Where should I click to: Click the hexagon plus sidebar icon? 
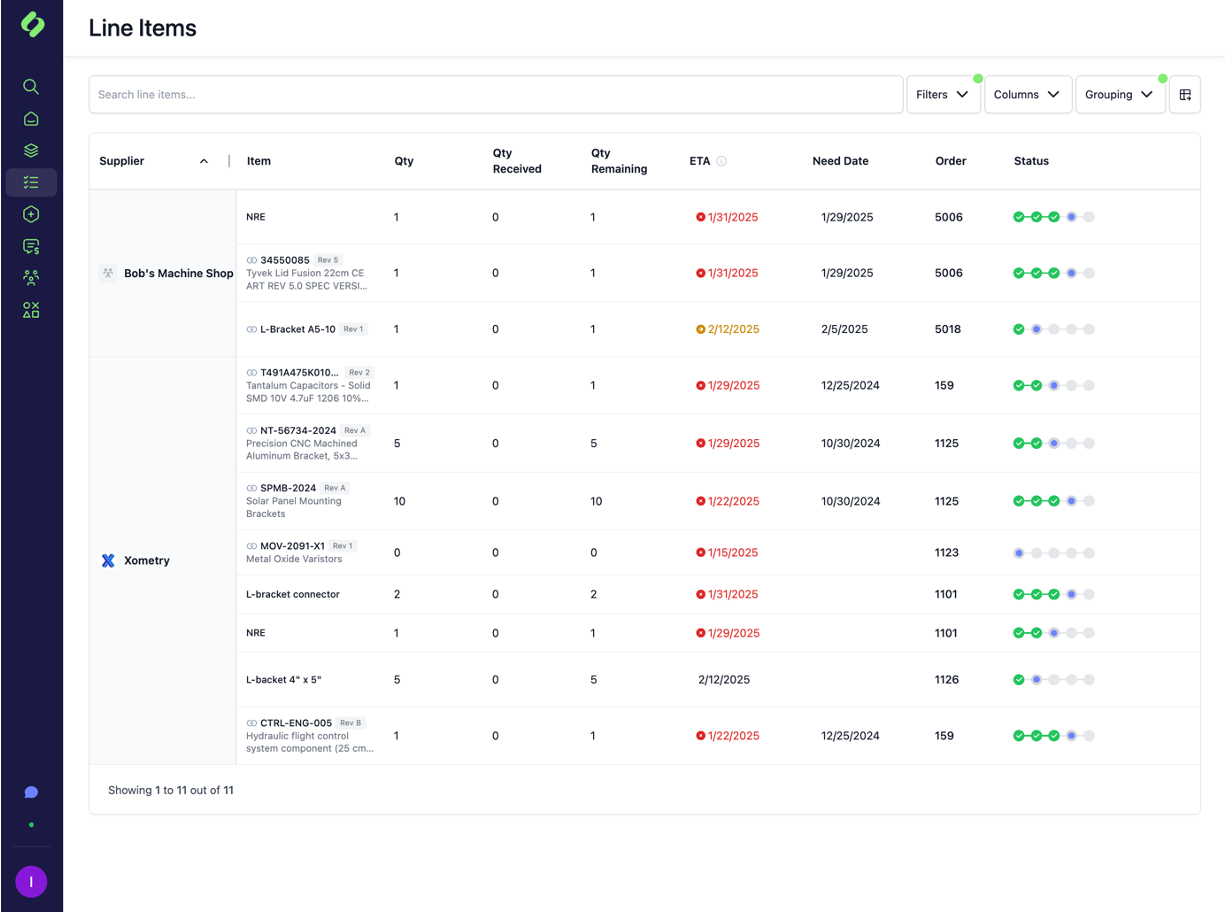click(31, 214)
